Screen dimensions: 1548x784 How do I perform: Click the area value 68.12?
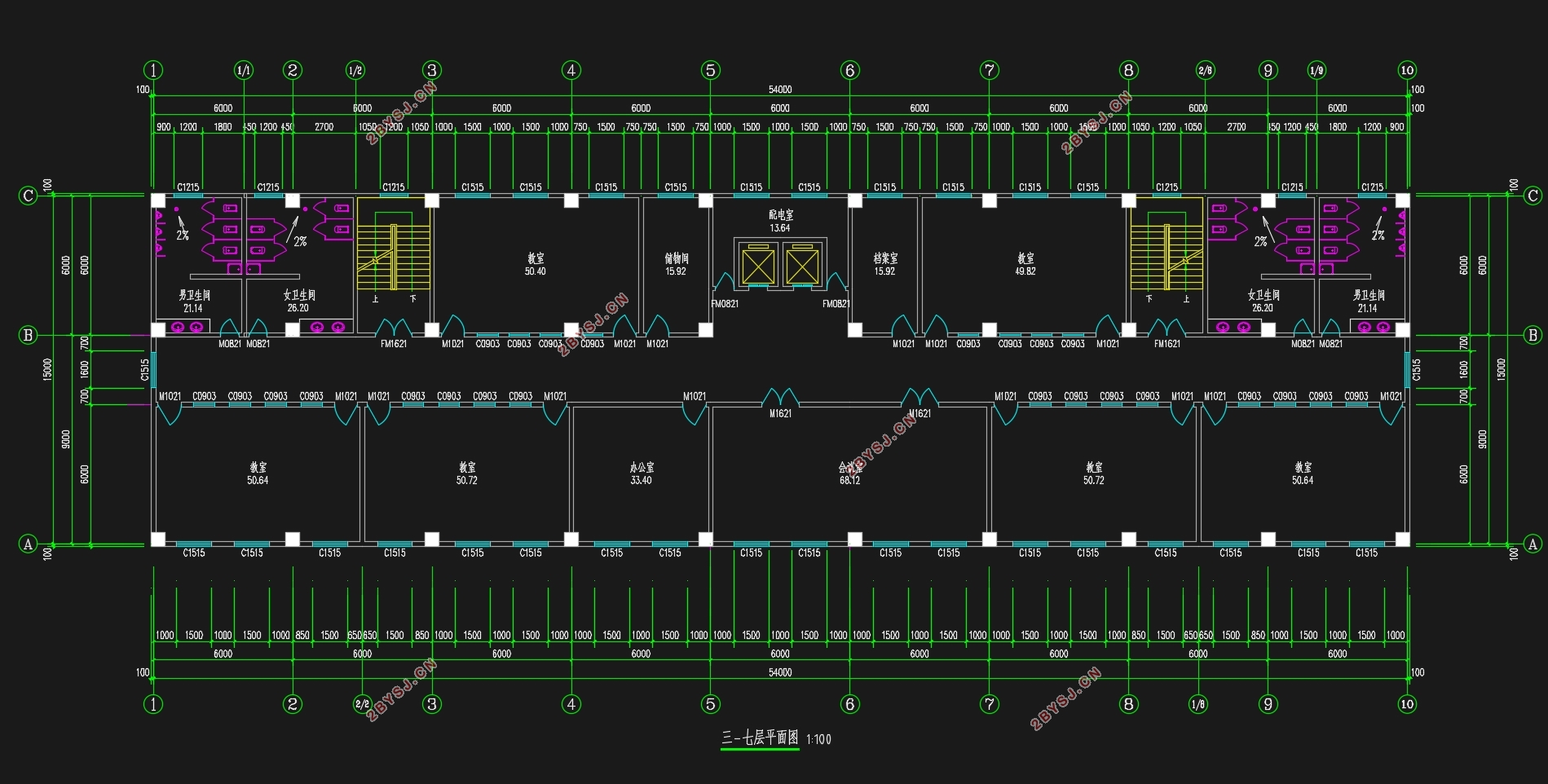click(x=850, y=481)
